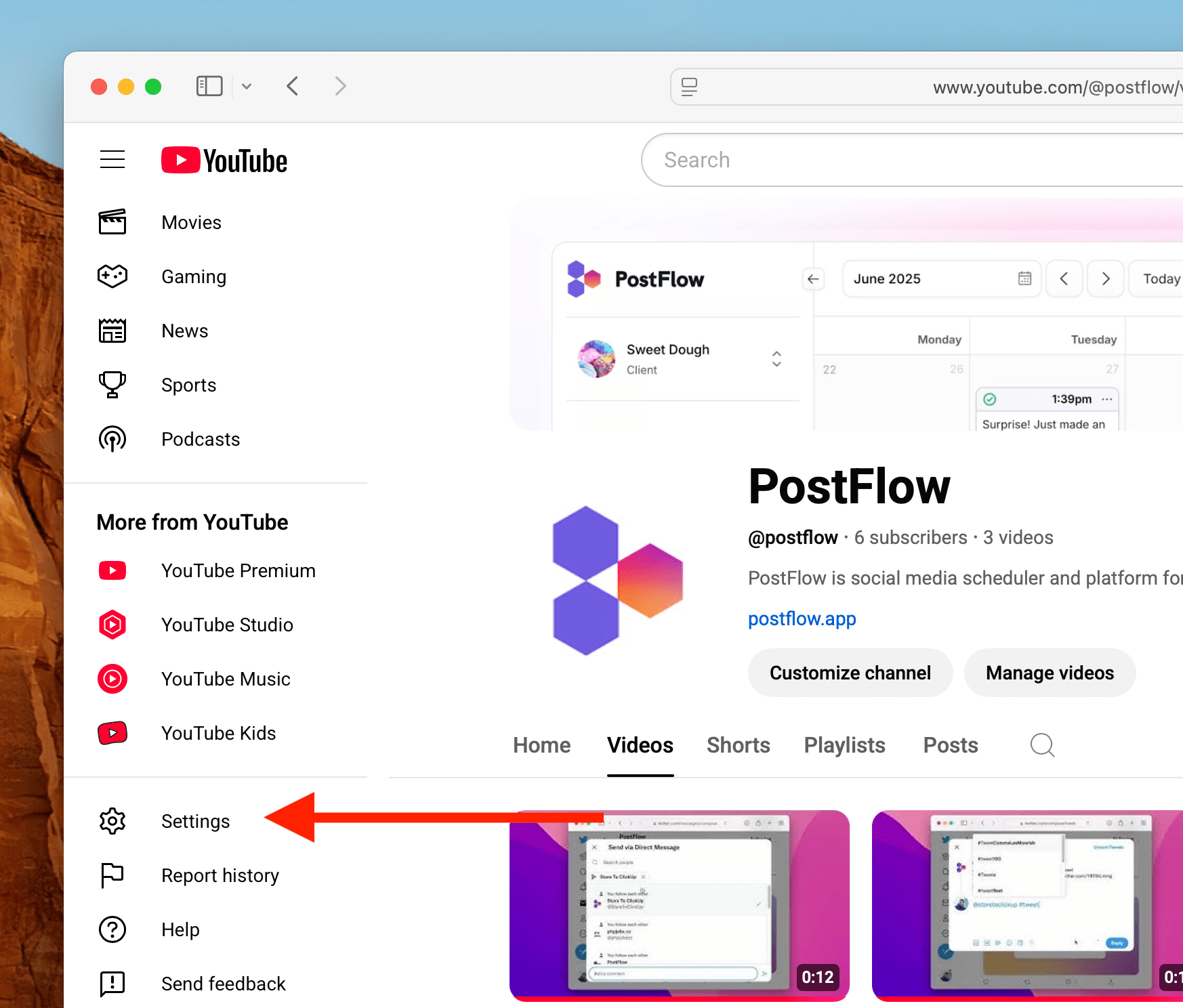Open the channel Home tab
This screenshot has width=1183, height=1008.
(541, 745)
